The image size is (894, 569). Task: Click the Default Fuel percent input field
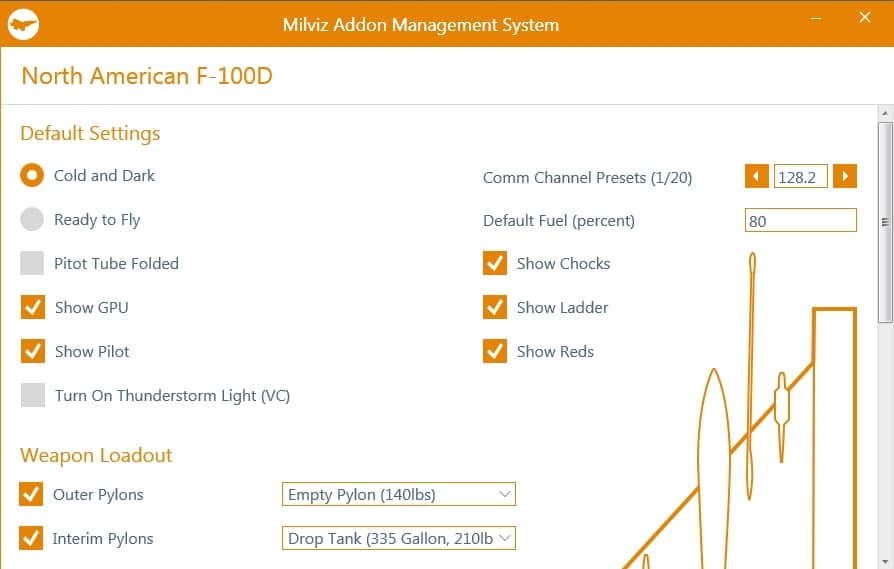coord(800,221)
